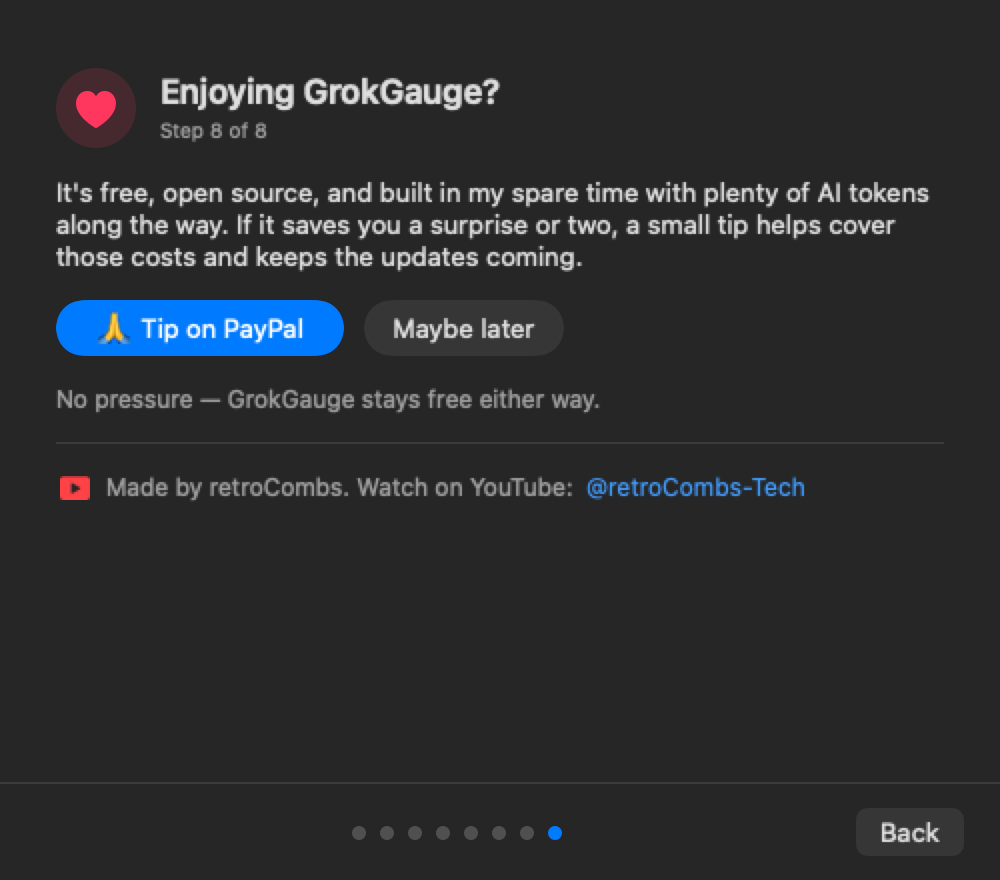Click the "Made by retroCombs" text
This screenshot has width=1000, height=880.
(x=339, y=488)
